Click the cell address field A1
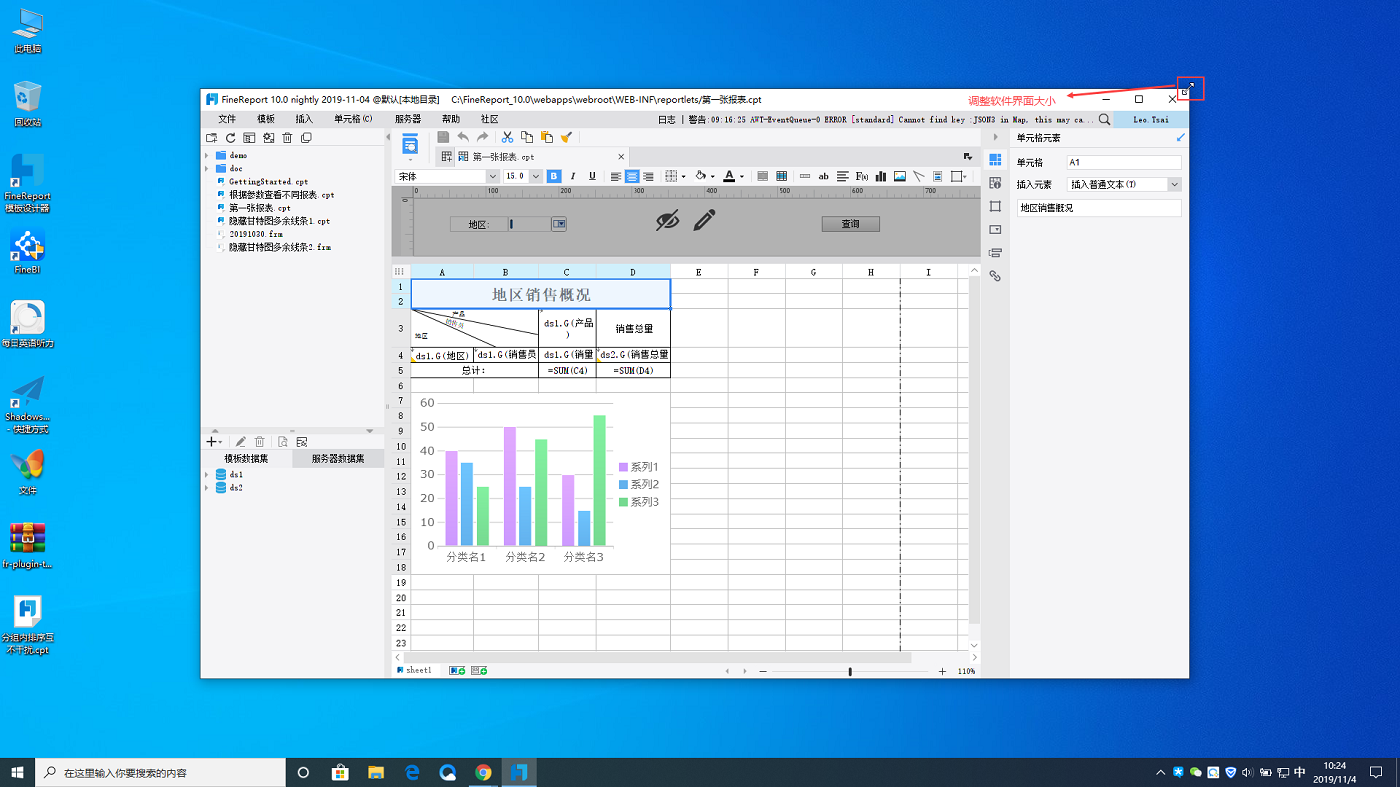1400x787 pixels. (x=1124, y=162)
